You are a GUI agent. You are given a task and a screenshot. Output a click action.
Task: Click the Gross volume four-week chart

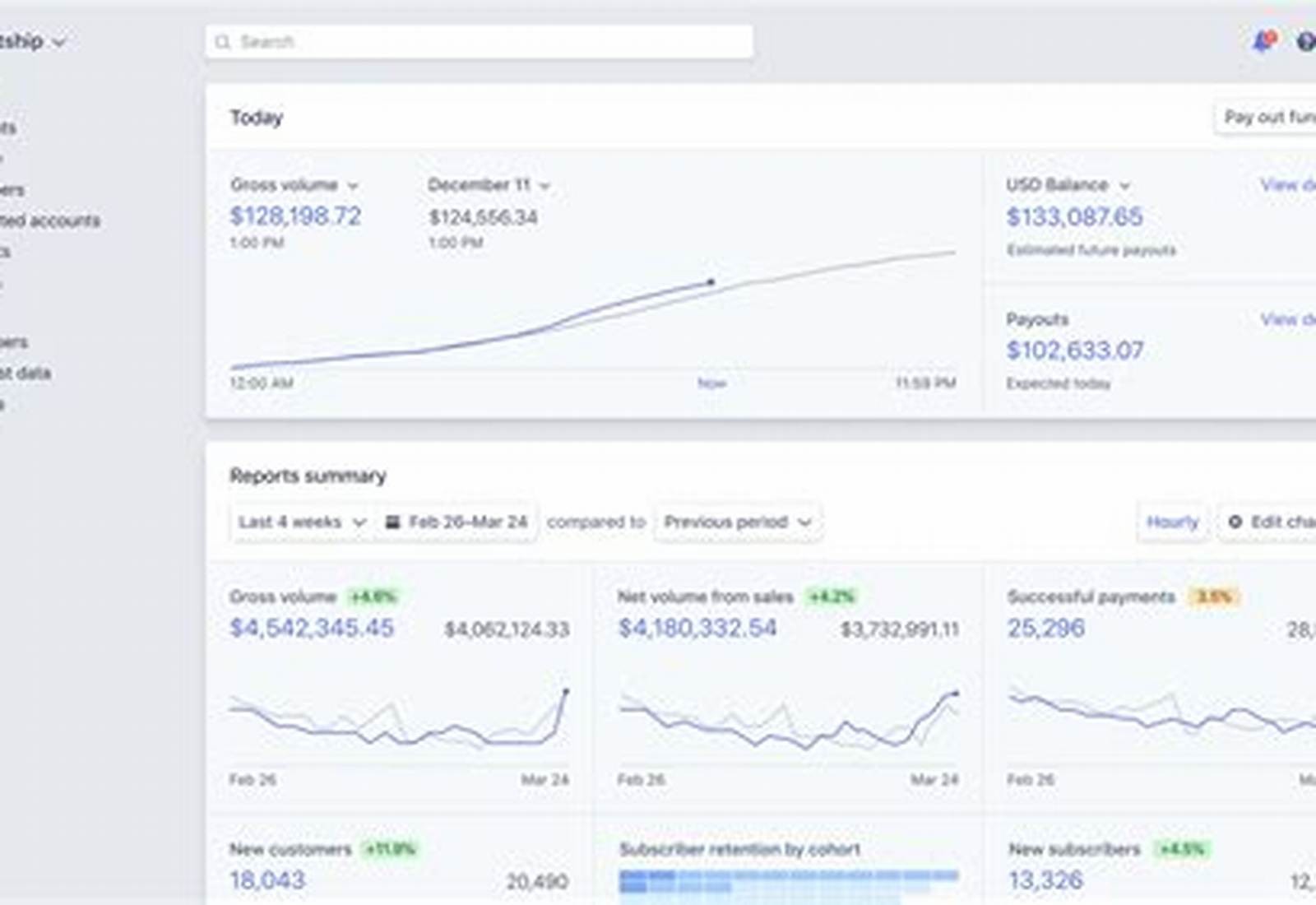coord(399,717)
